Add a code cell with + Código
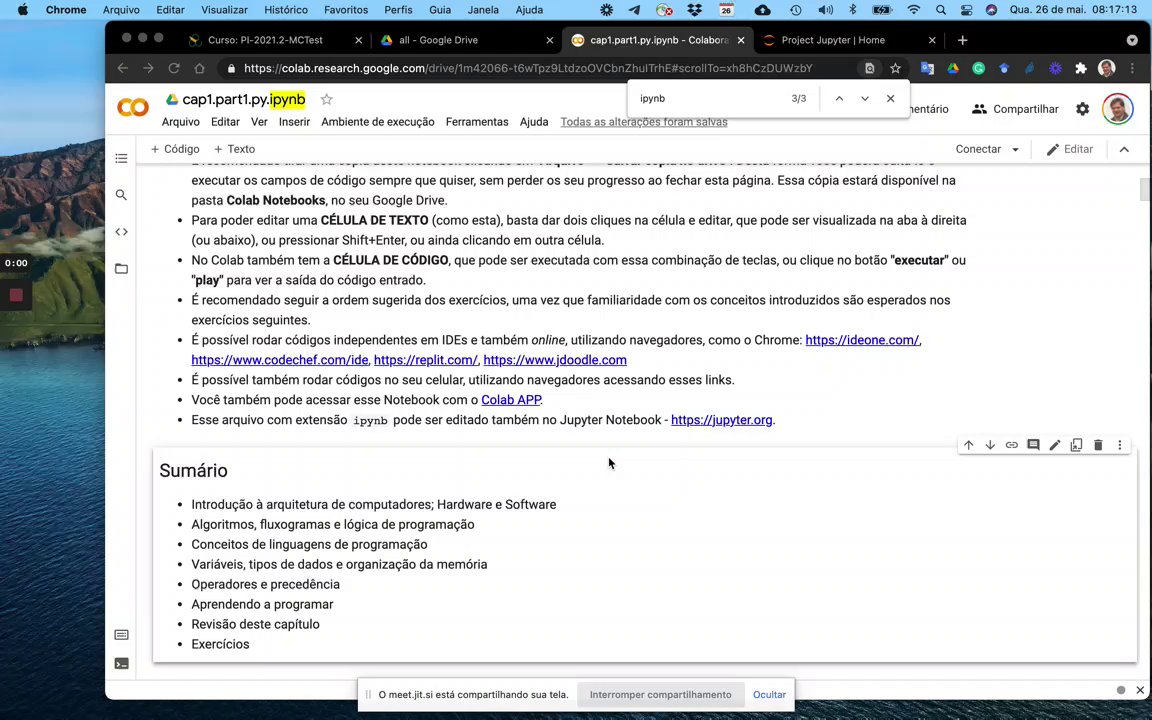This screenshot has width=1152, height=720. click(x=175, y=149)
